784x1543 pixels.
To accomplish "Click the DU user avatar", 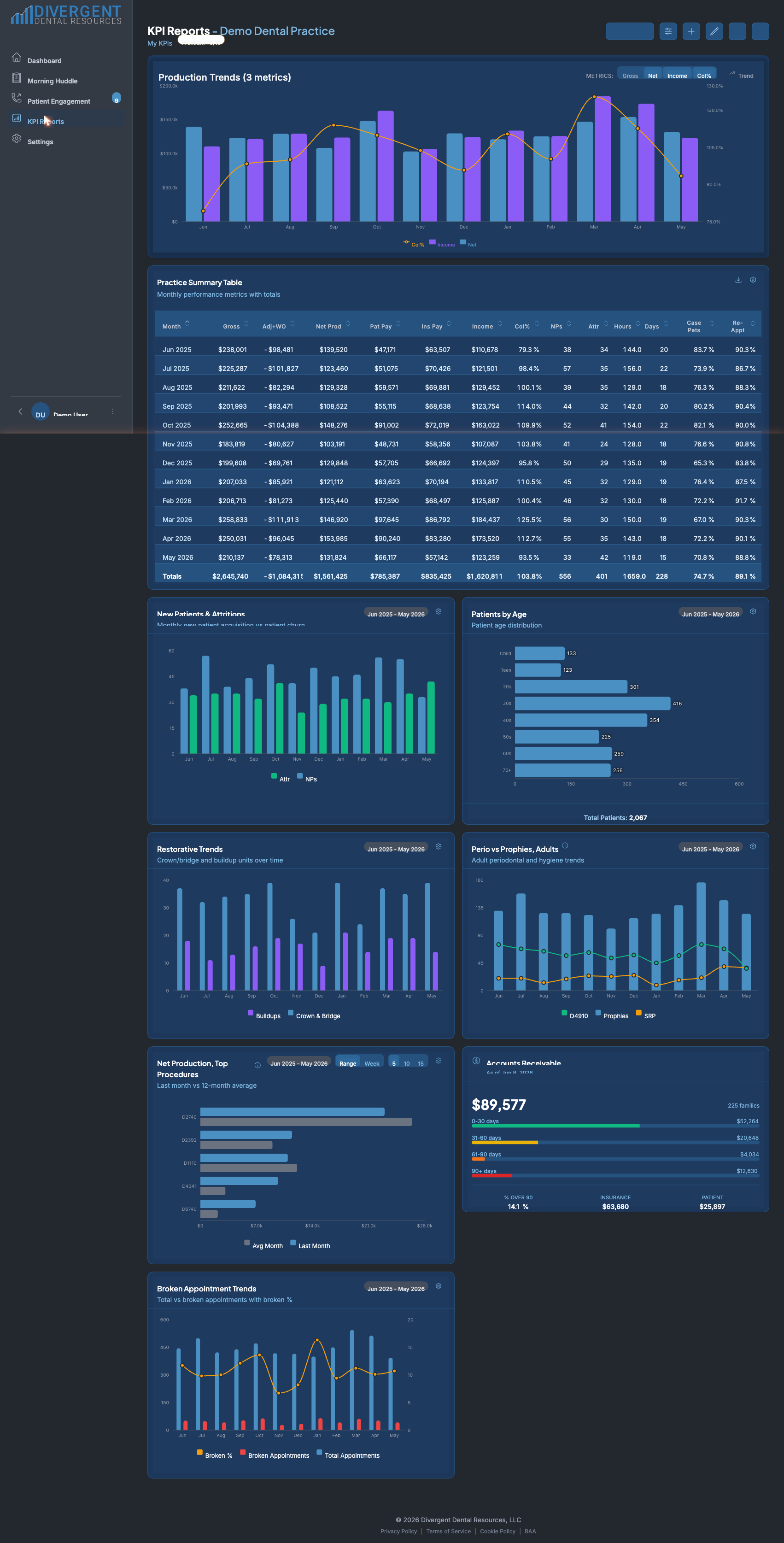I will pyautogui.click(x=40, y=412).
